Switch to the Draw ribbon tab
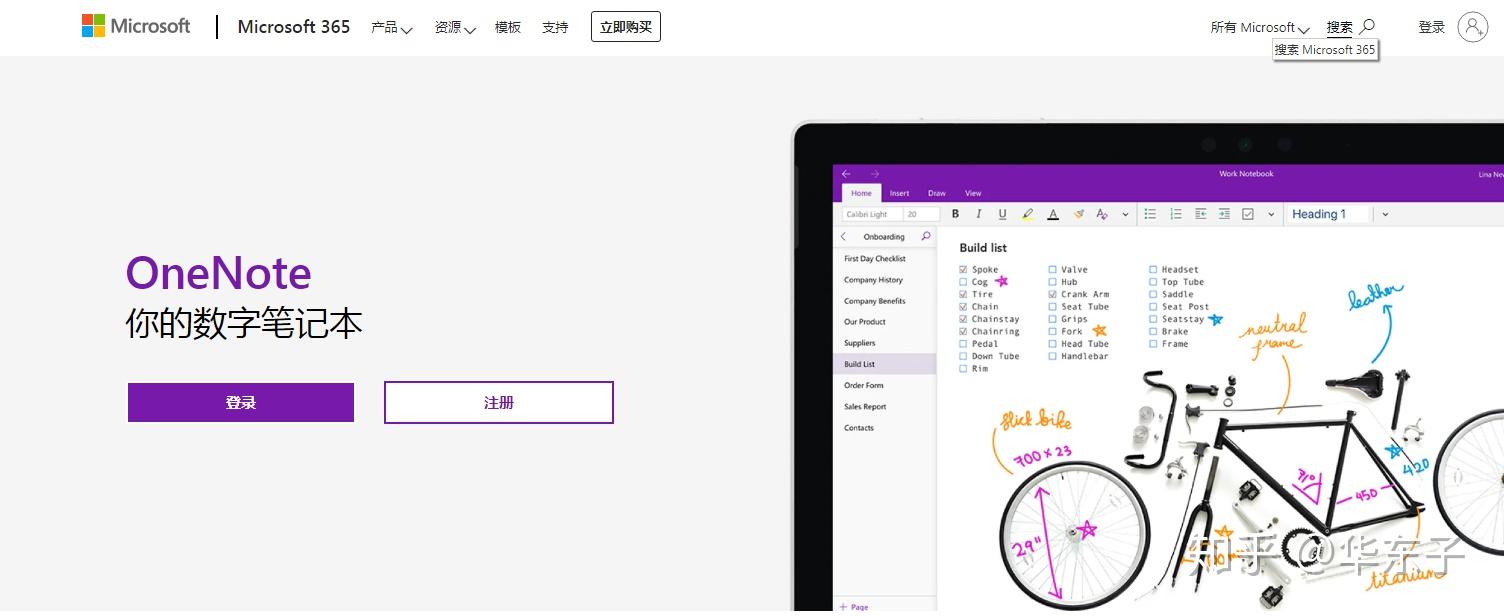1504x616 pixels. pyautogui.click(x=936, y=192)
